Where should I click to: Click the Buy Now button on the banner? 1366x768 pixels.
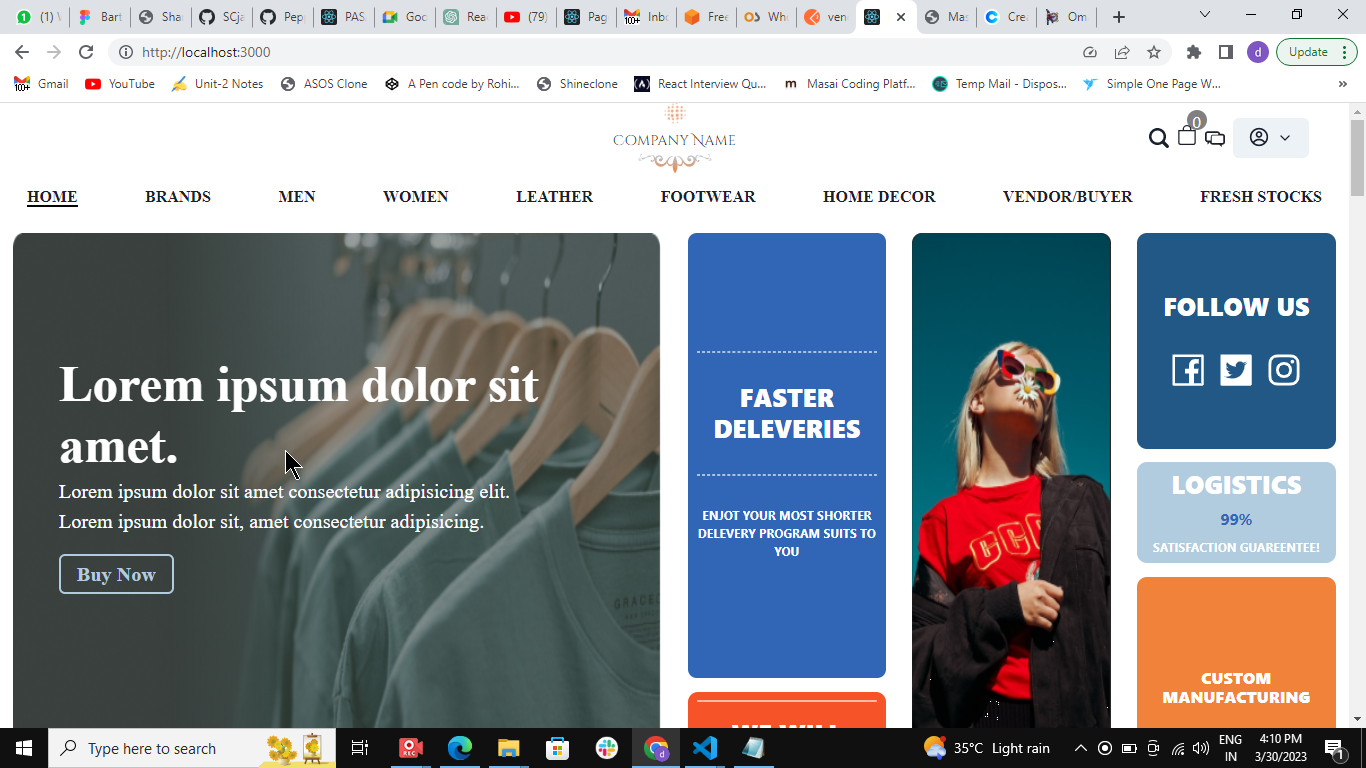pos(116,574)
